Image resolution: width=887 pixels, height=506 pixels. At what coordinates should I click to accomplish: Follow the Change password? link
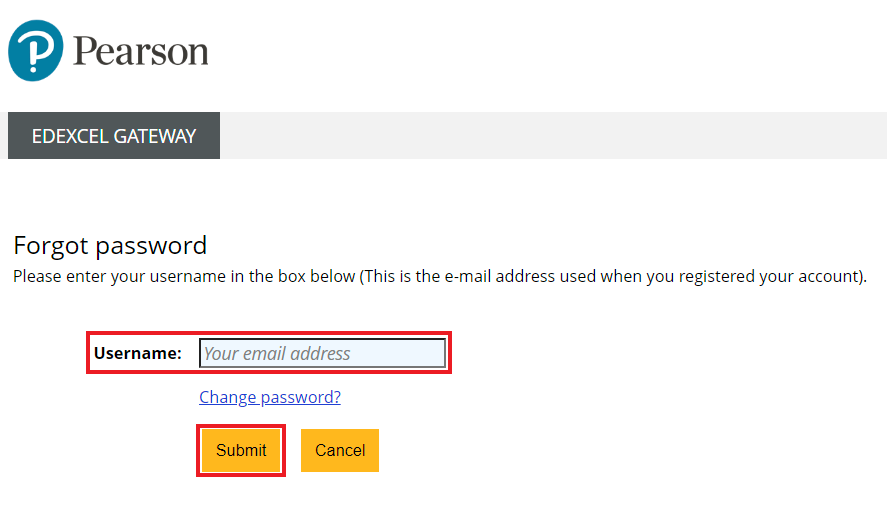(270, 397)
